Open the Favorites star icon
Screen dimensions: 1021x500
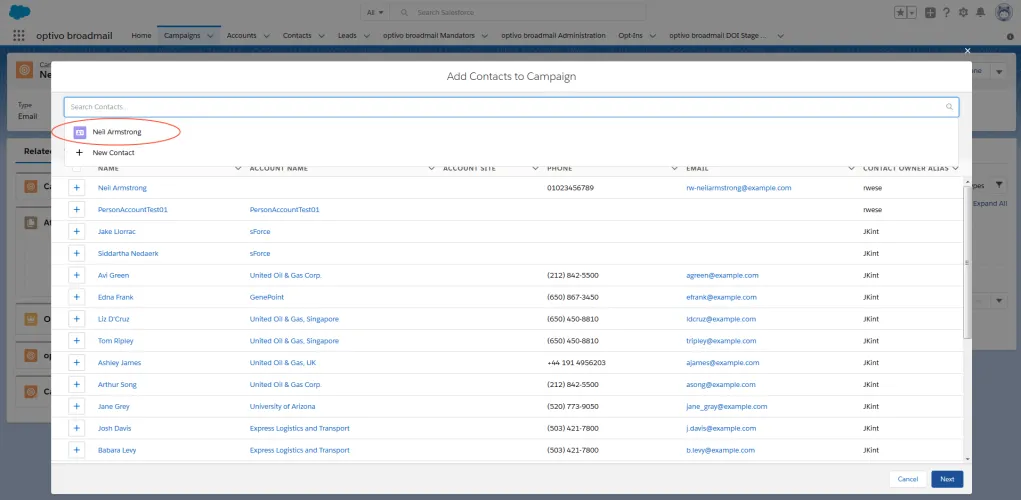pos(901,12)
